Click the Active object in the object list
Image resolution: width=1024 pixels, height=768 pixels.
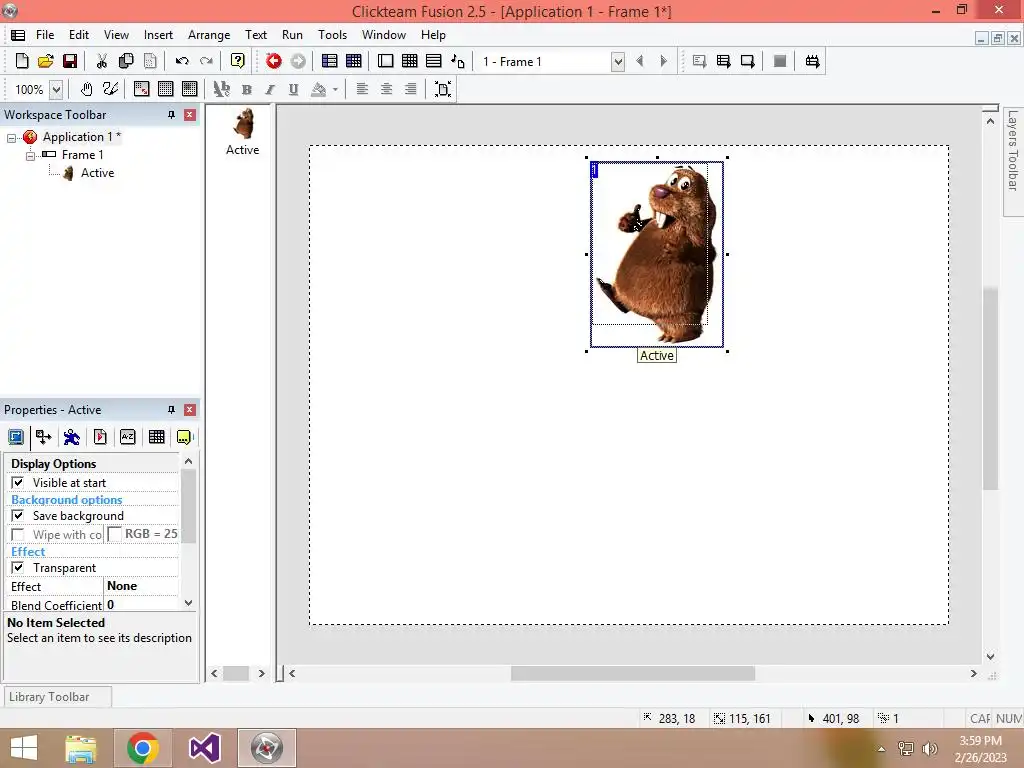tap(243, 133)
